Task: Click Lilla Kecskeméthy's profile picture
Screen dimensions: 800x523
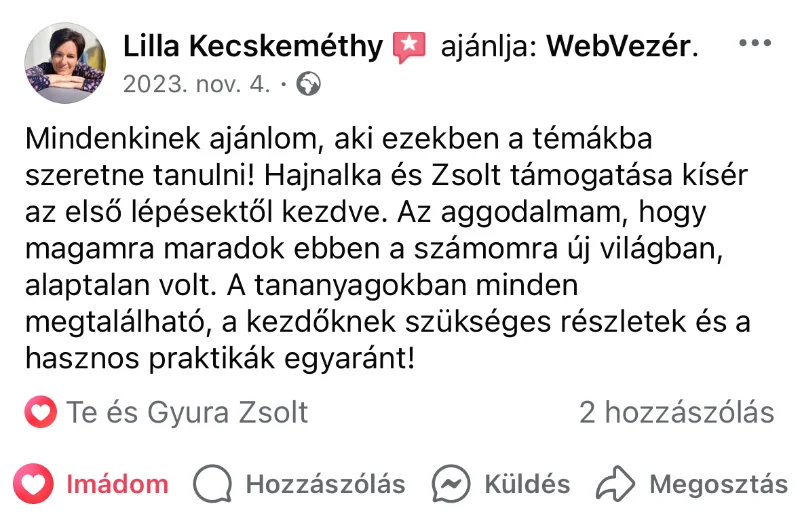Action: click(x=64, y=62)
